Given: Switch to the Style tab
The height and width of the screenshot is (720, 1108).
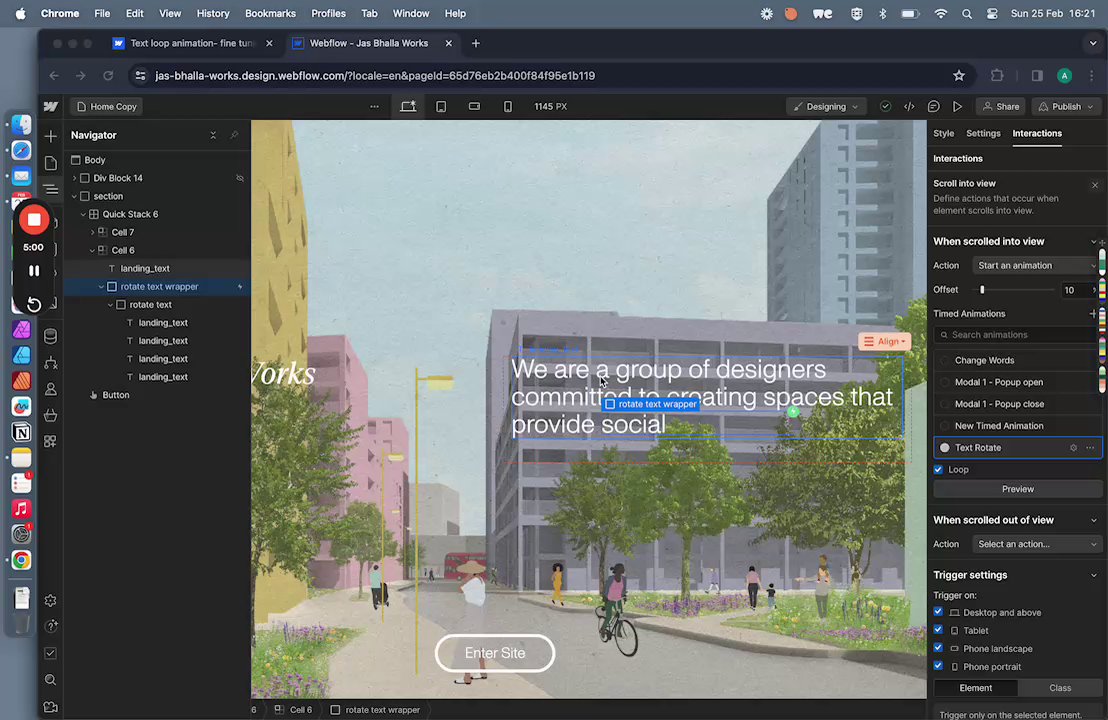Looking at the screenshot, I should [943, 134].
